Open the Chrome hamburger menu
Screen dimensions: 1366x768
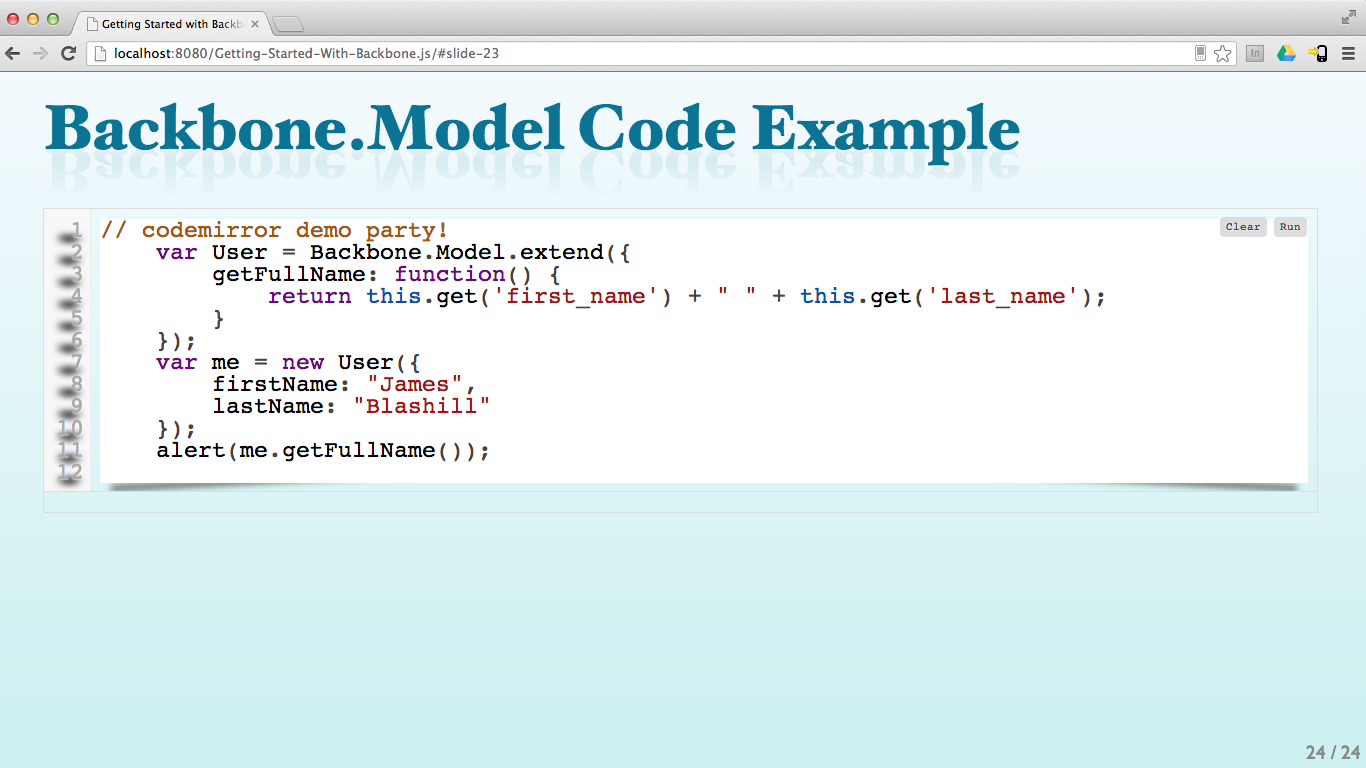coord(1348,54)
